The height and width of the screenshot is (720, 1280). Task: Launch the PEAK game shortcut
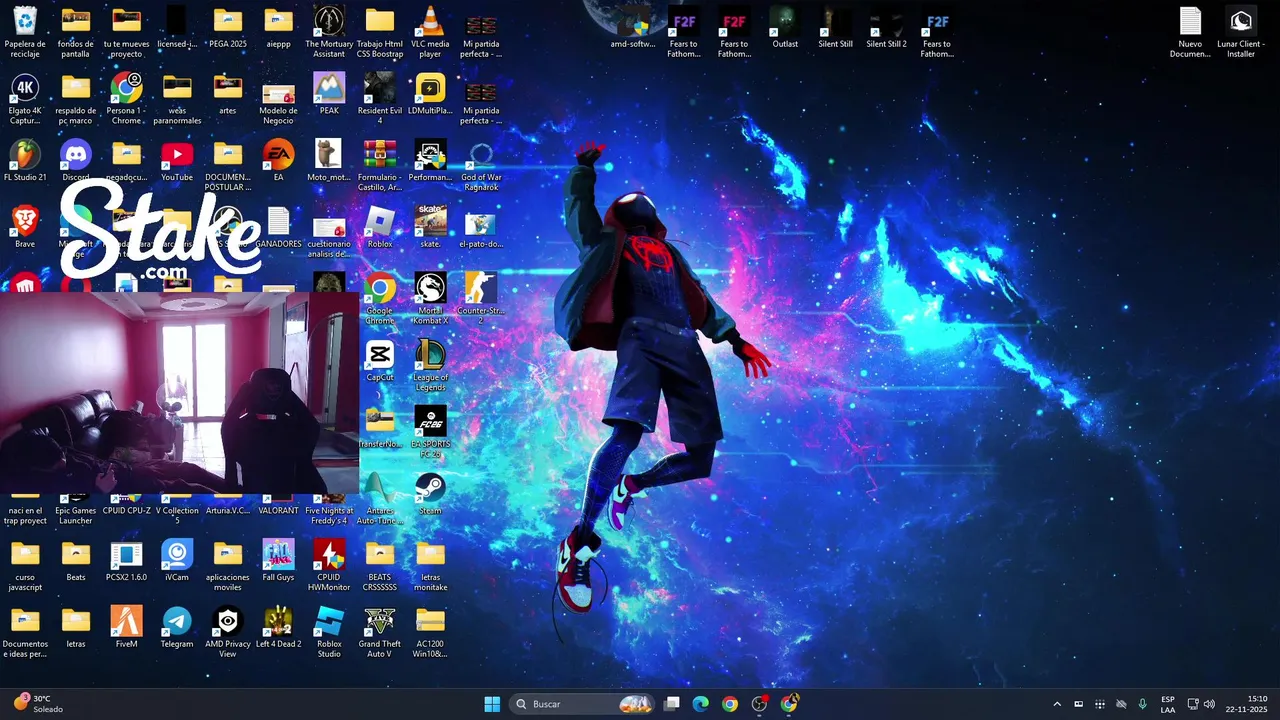pyautogui.click(x=329, y=94)
